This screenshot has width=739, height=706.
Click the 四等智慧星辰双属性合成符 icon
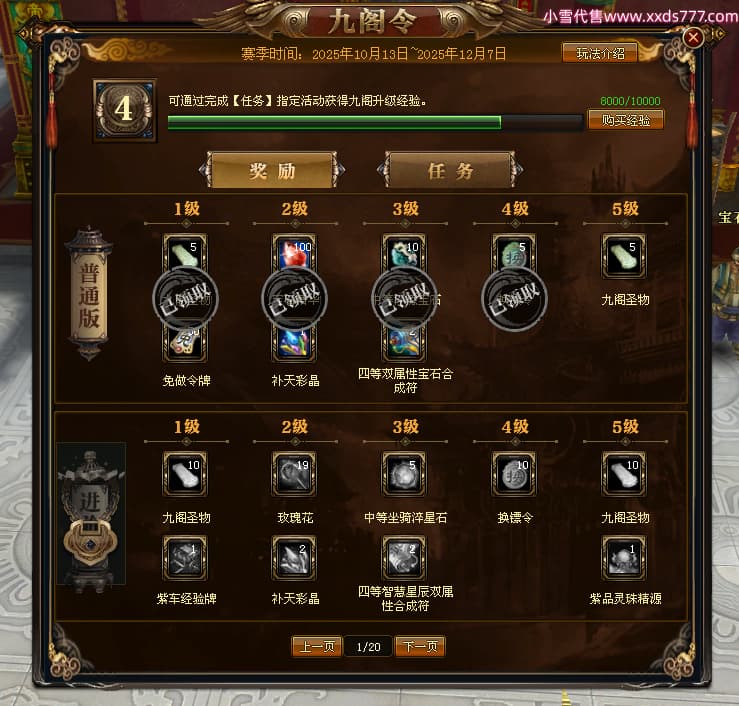(404, 558)
